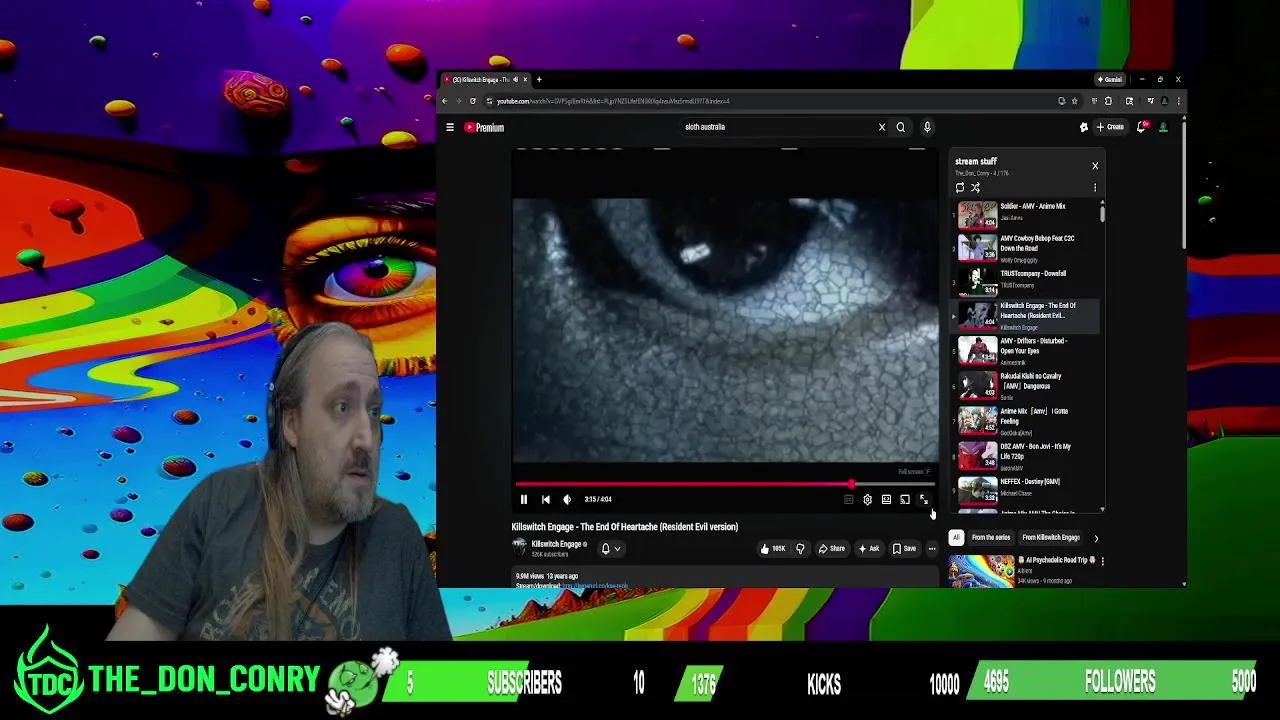Viewport: 1280px width, 720px height.
Task: Cast the video with the Cast icon
Action: (x=905, y=499)
